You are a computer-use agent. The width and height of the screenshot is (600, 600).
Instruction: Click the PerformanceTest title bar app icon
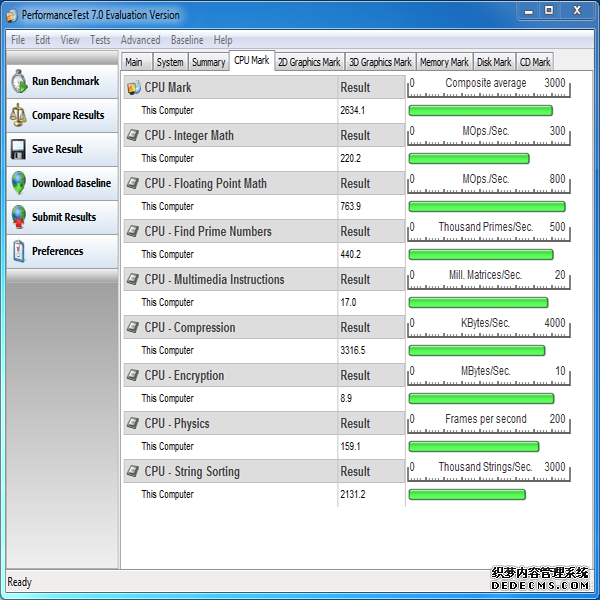[12, 15]
